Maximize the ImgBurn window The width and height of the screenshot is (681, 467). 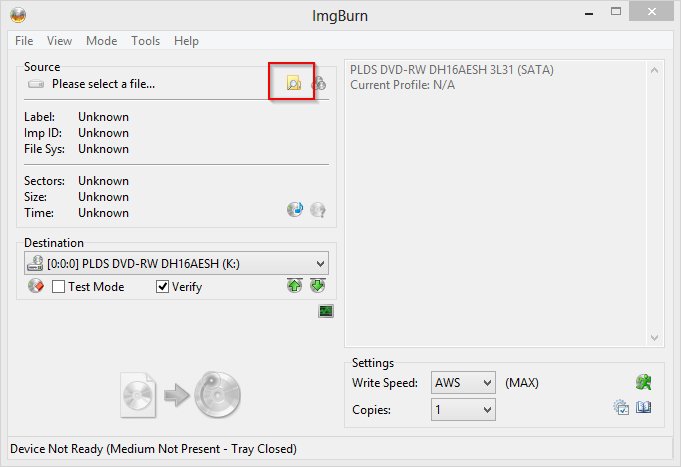tap(616, 12)
